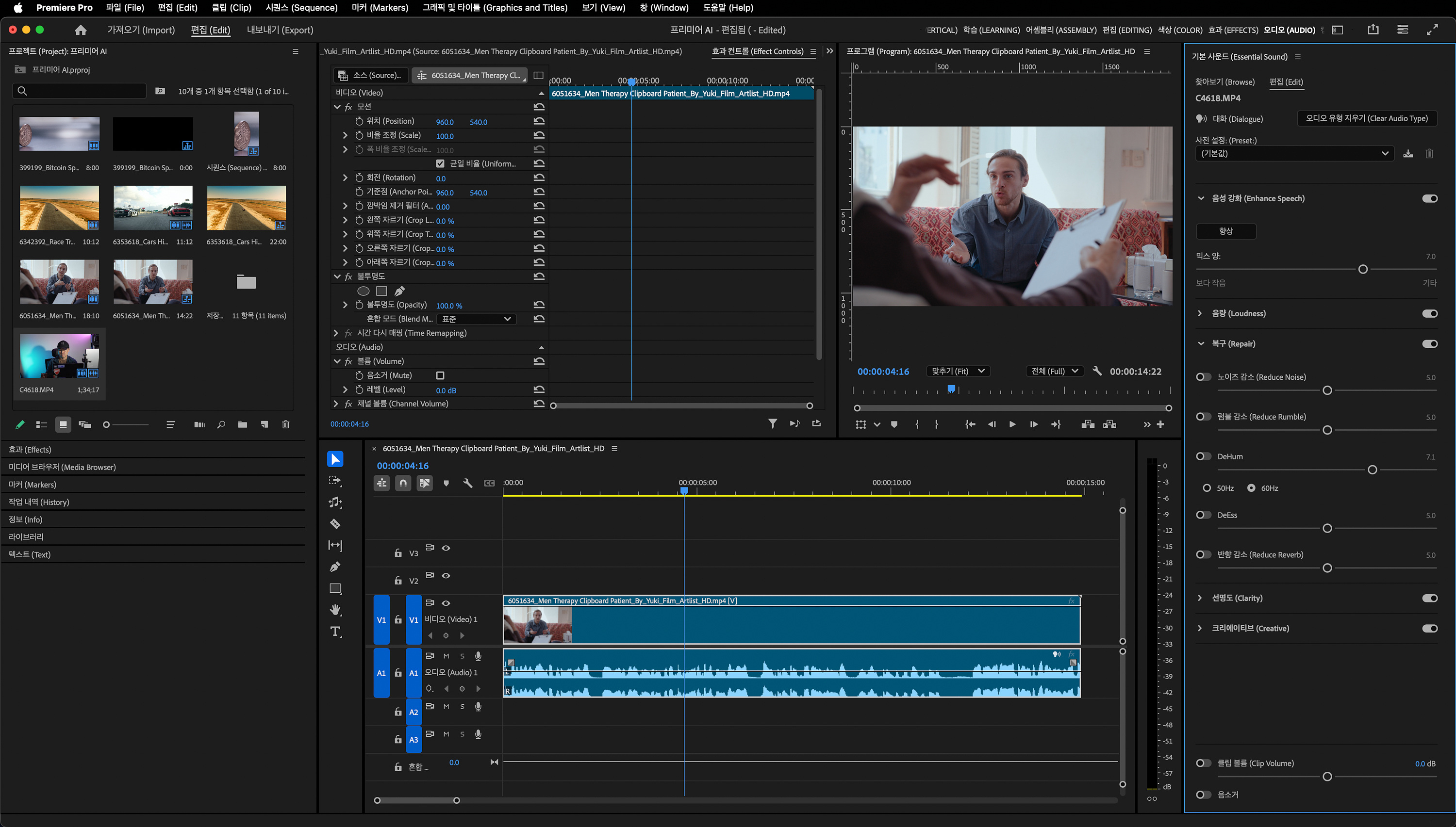The height and width of the screenshot is (827, 1456).
Task: Click the trash icon in Project panel
Action: point(286,424)
